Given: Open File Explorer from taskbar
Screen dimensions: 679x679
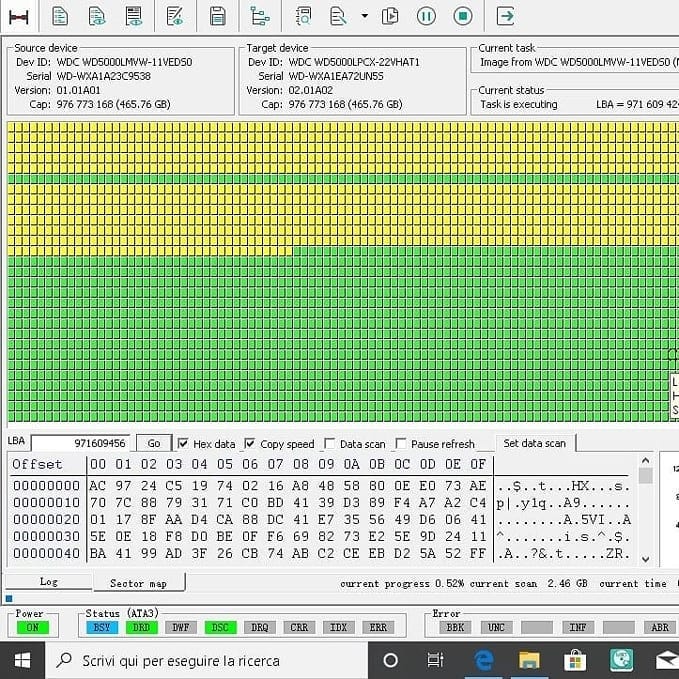Looking at the screenshot, I should point(529,660).
